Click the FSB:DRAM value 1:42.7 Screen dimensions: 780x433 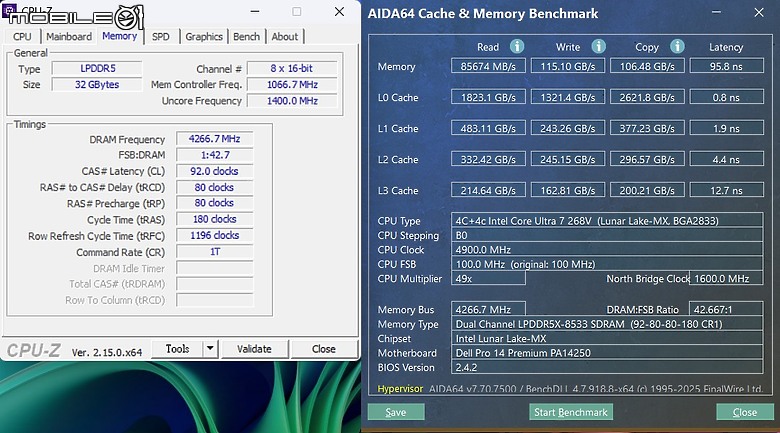(x=214, y=155)
